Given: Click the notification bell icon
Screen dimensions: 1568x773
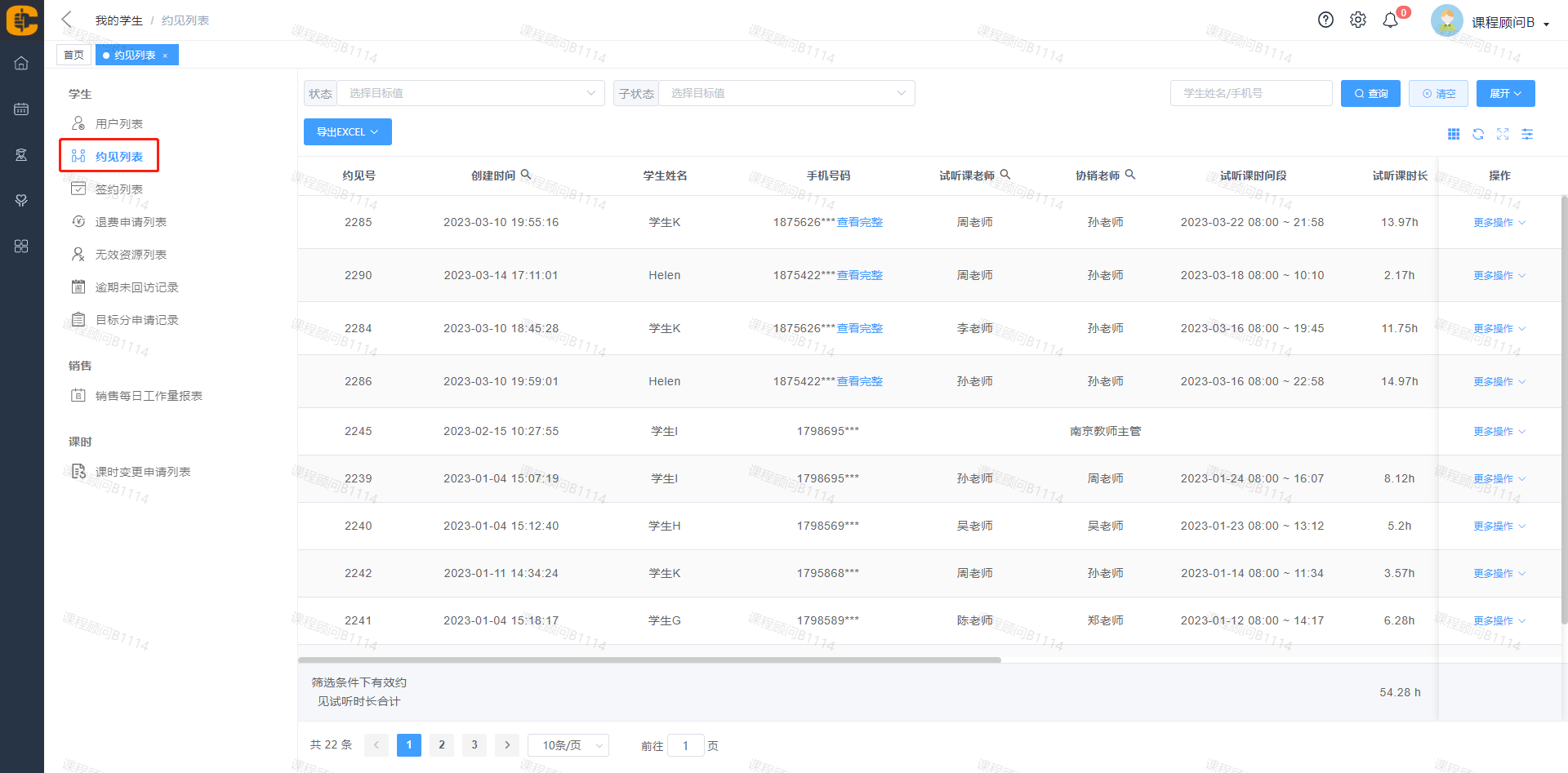Looking at the screenshot, I should 1390,20.
